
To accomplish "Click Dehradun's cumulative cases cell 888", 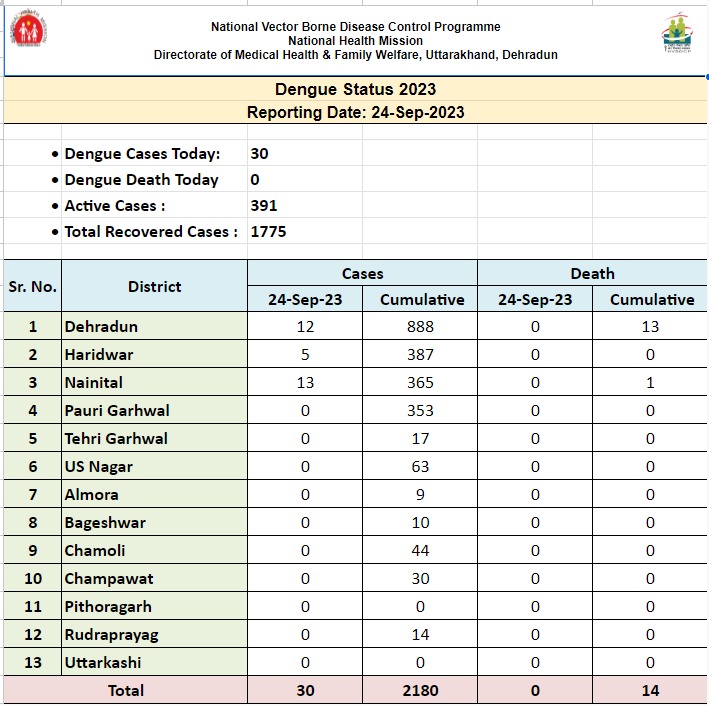I will 420,327.
